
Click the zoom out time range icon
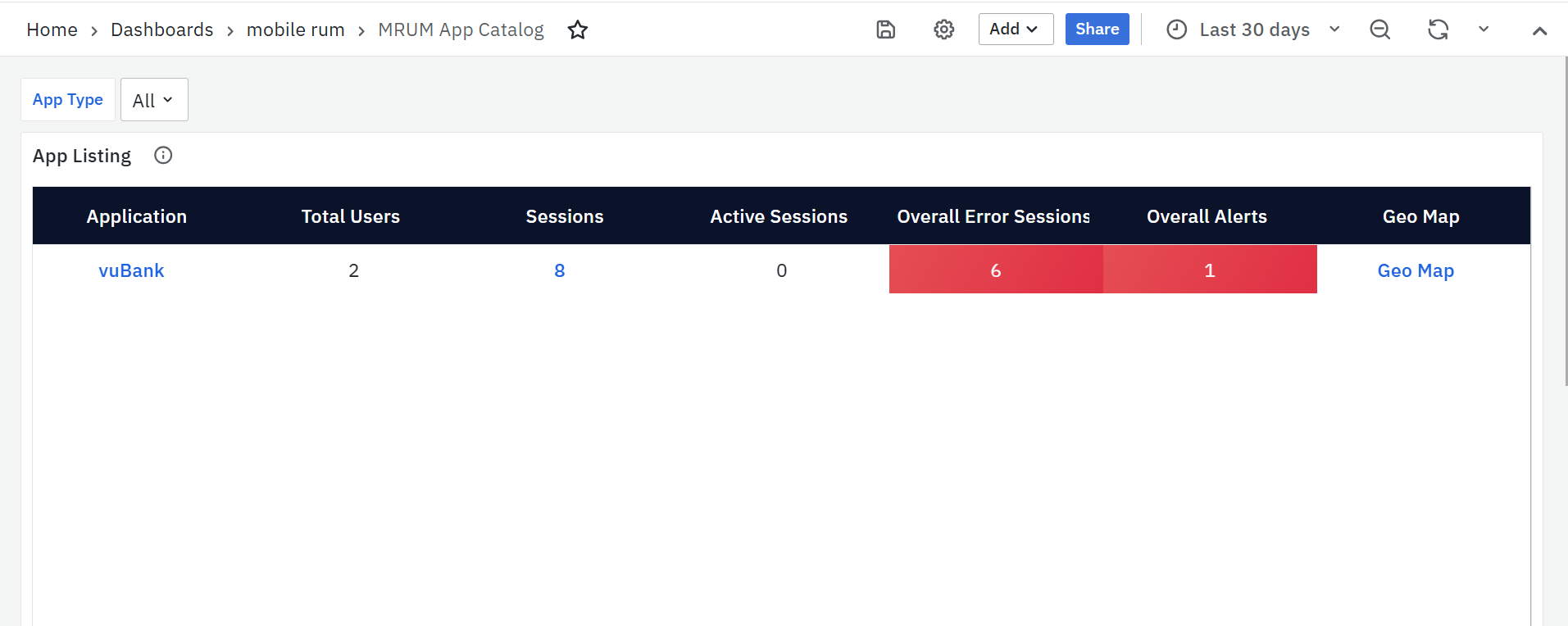coord(1379,29)
